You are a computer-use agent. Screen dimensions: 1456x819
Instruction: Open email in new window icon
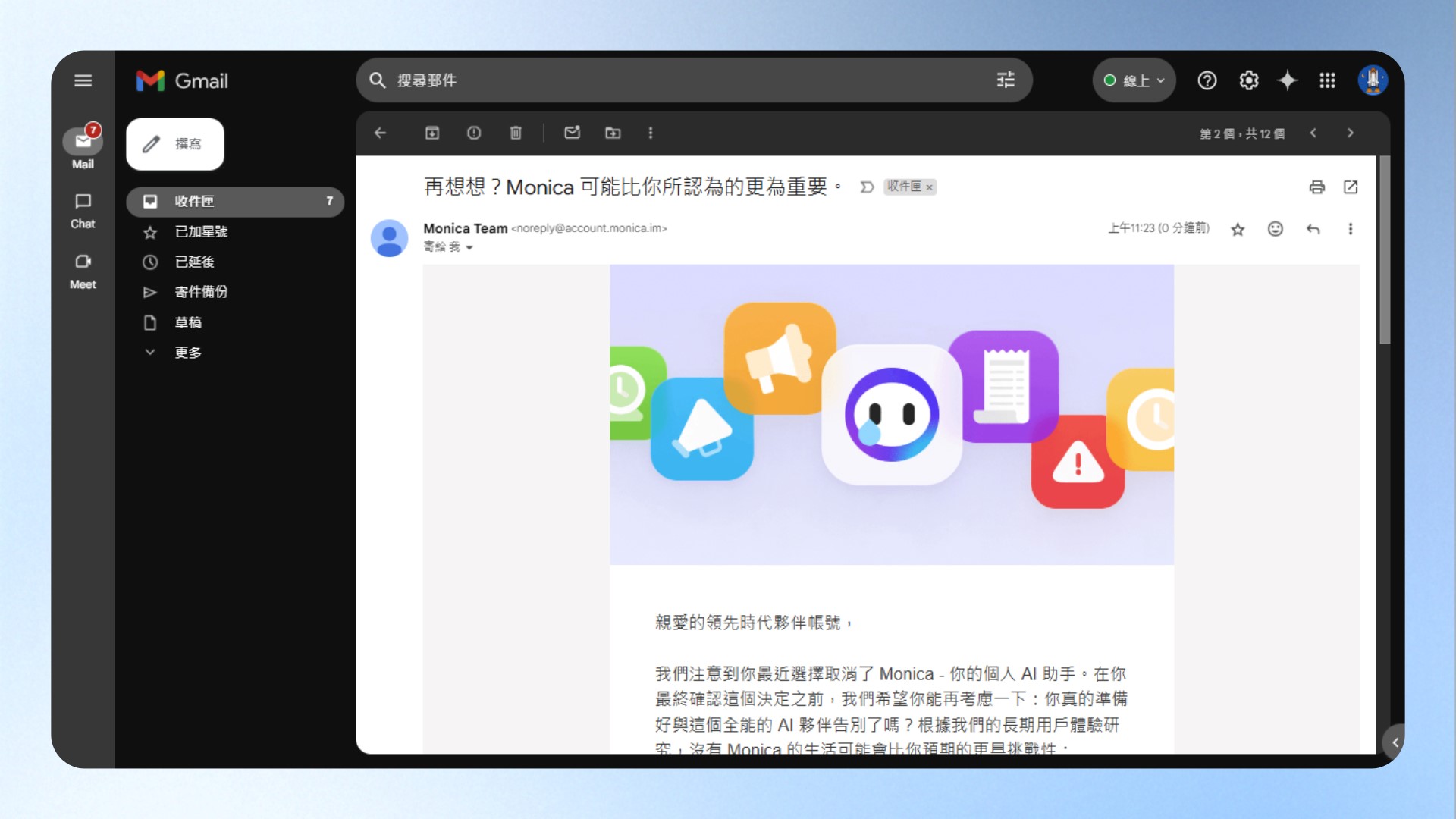[x=1351, y=187]
